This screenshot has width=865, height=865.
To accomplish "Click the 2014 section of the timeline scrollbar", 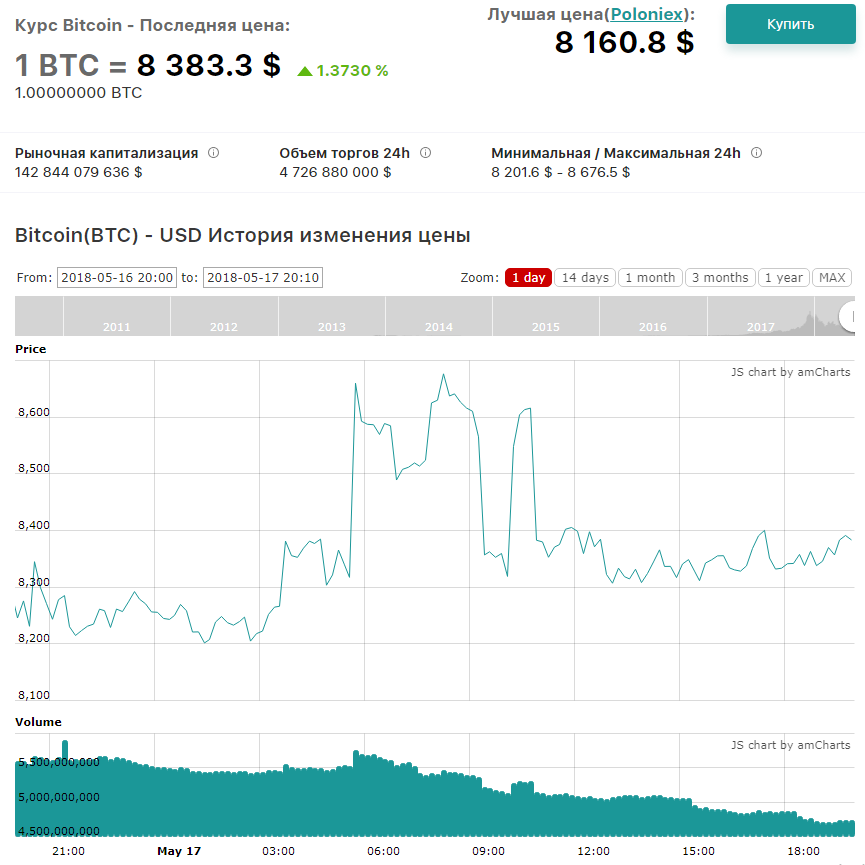I will [439, 316].
